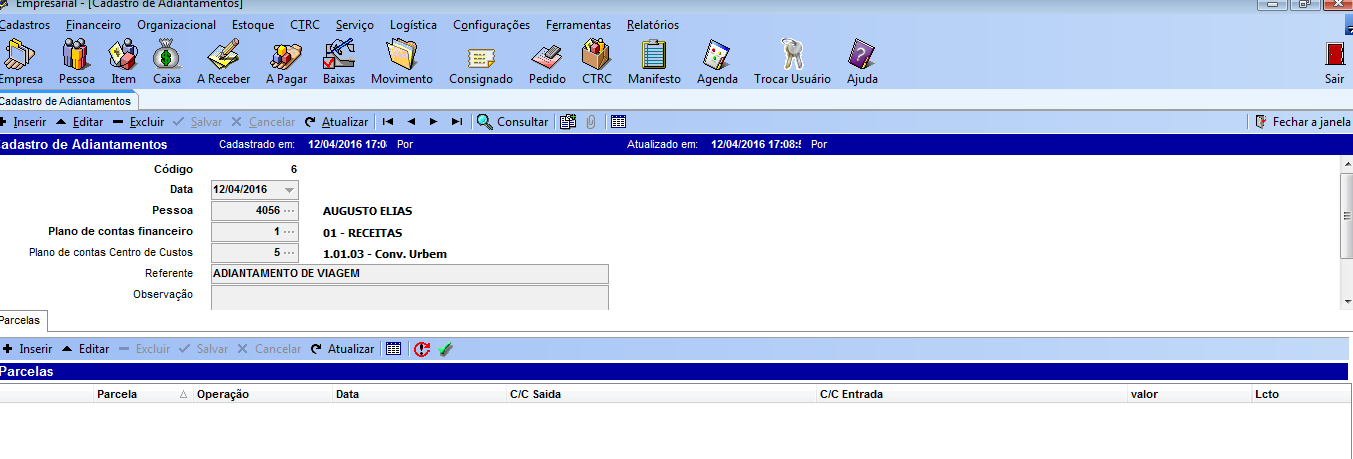
Task: Click the Trocar Usuário keys icon
Action: coord(792,60)
